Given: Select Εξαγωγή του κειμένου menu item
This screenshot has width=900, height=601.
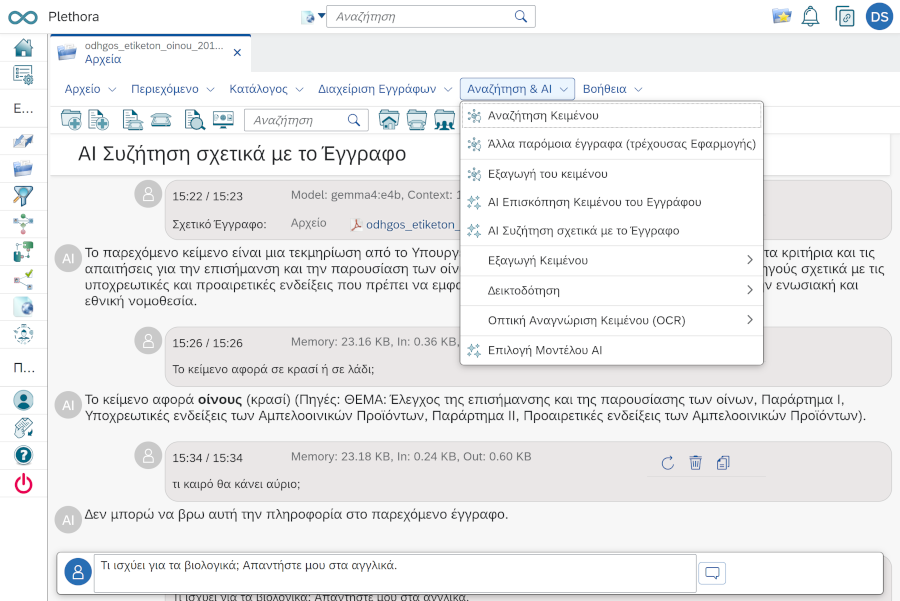Looking at the screenshot, I should click(x=612, y=174).
